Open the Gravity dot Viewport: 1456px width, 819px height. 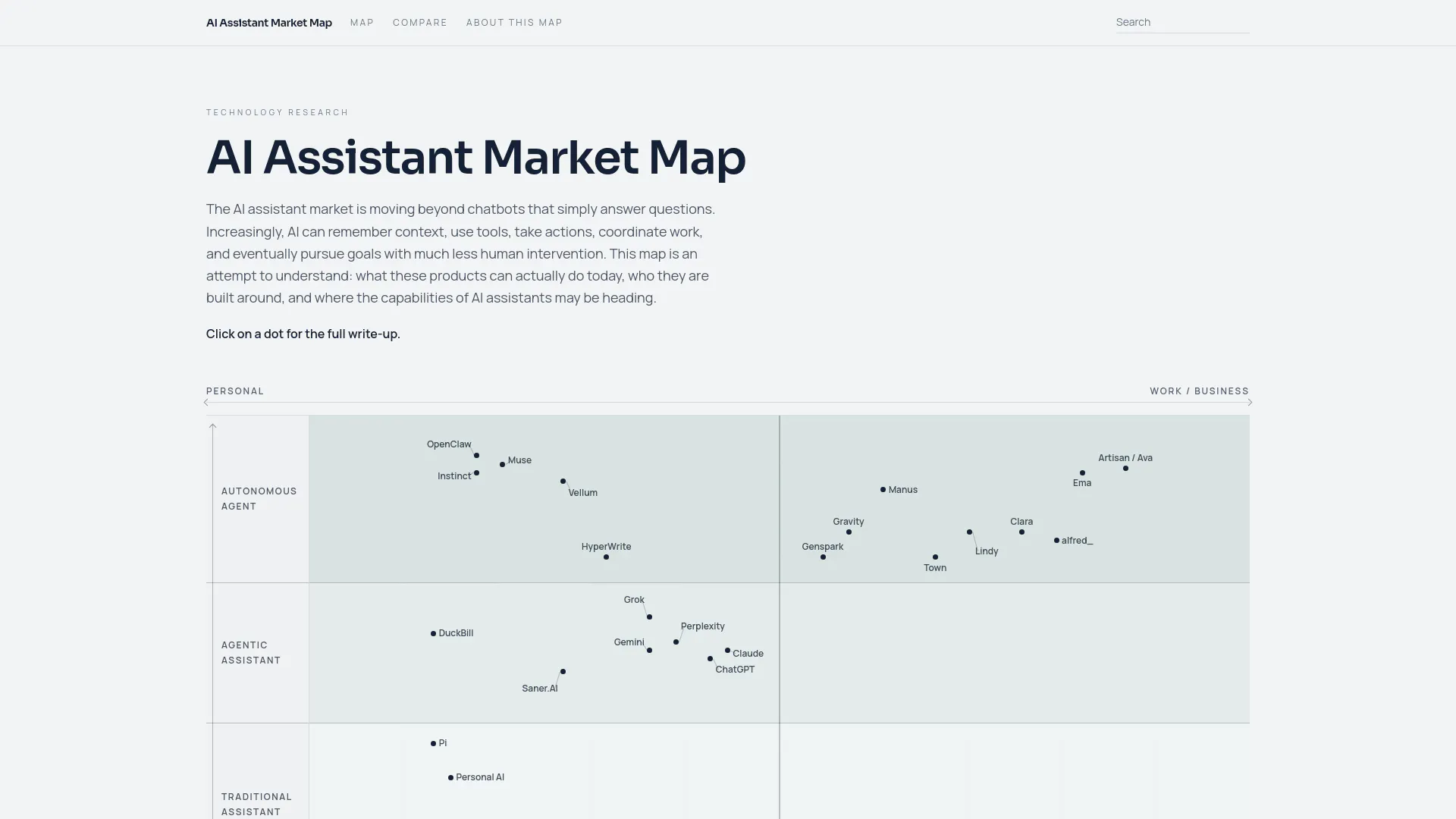(x=849, y=532)
